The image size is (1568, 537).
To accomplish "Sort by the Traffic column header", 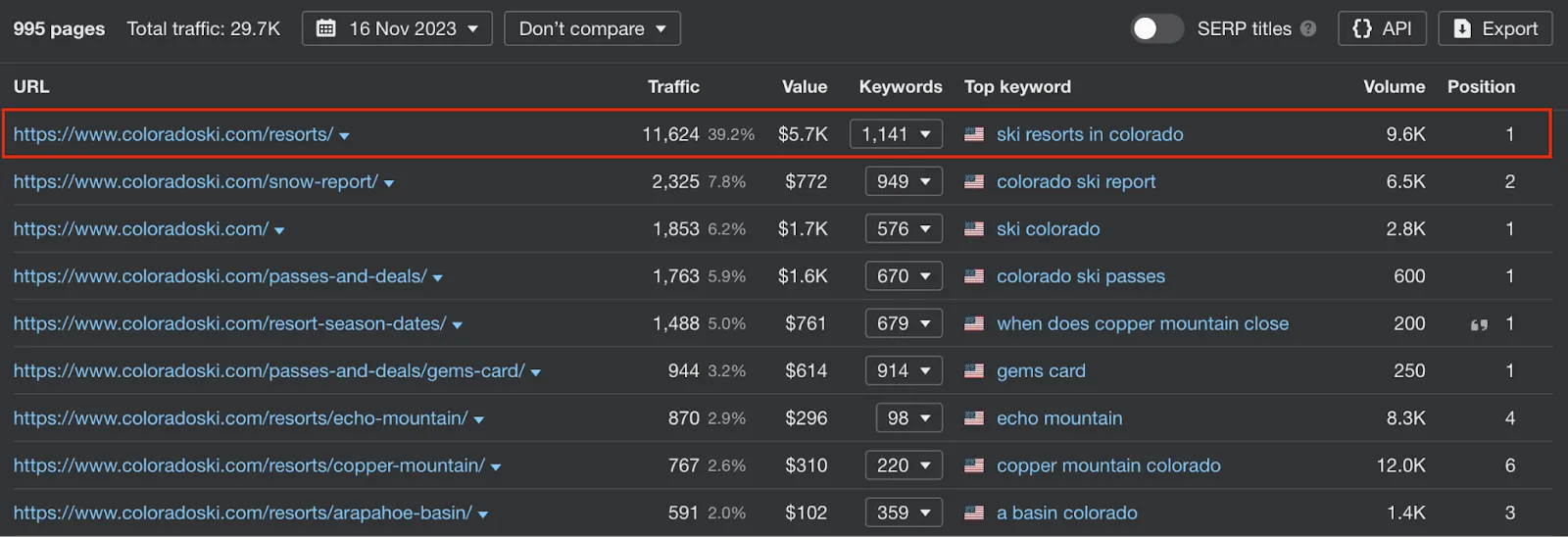I will (673, 86).
